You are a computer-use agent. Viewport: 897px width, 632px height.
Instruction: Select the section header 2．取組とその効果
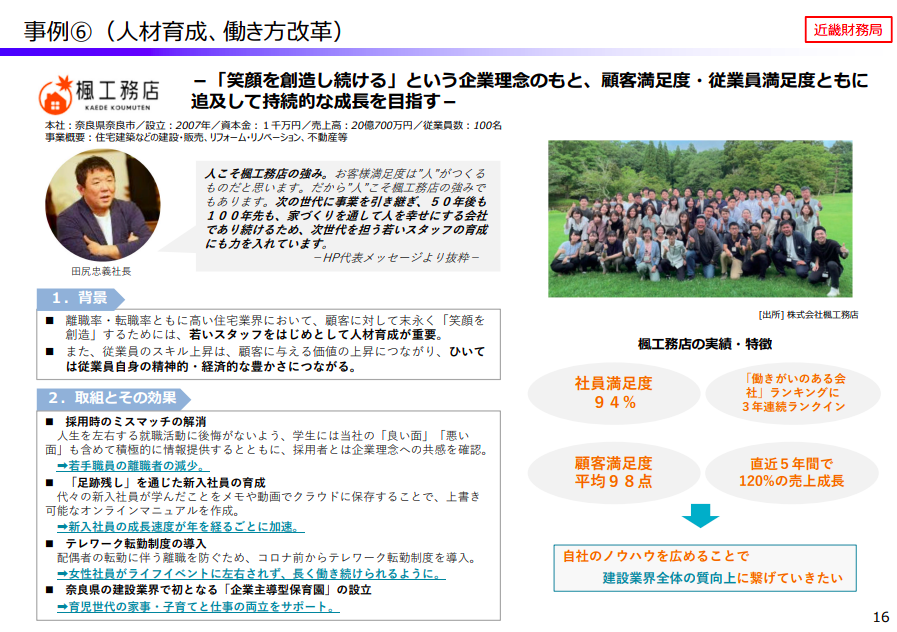113,398
